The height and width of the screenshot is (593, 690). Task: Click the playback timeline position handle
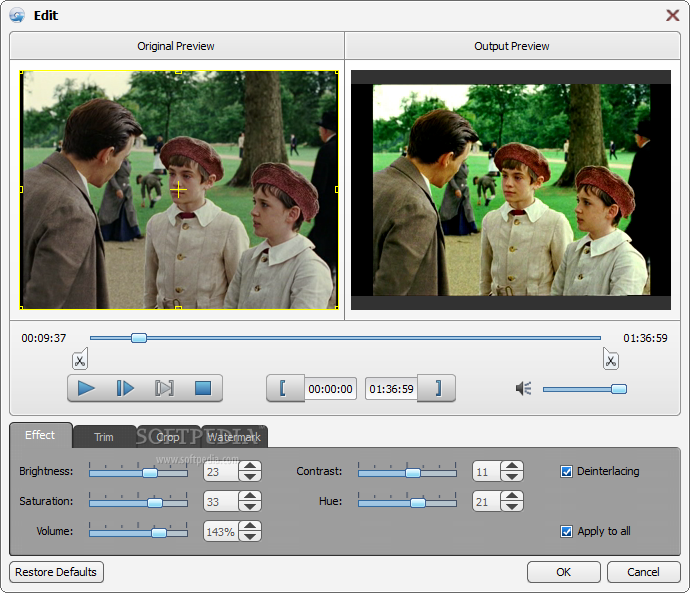(139, 338)
